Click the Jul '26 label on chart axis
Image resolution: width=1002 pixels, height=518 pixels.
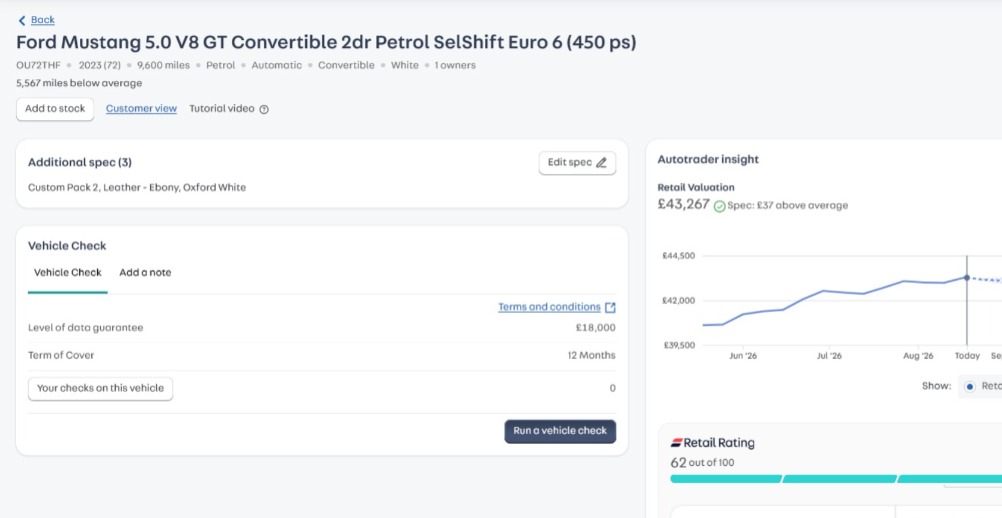[829, 356]
